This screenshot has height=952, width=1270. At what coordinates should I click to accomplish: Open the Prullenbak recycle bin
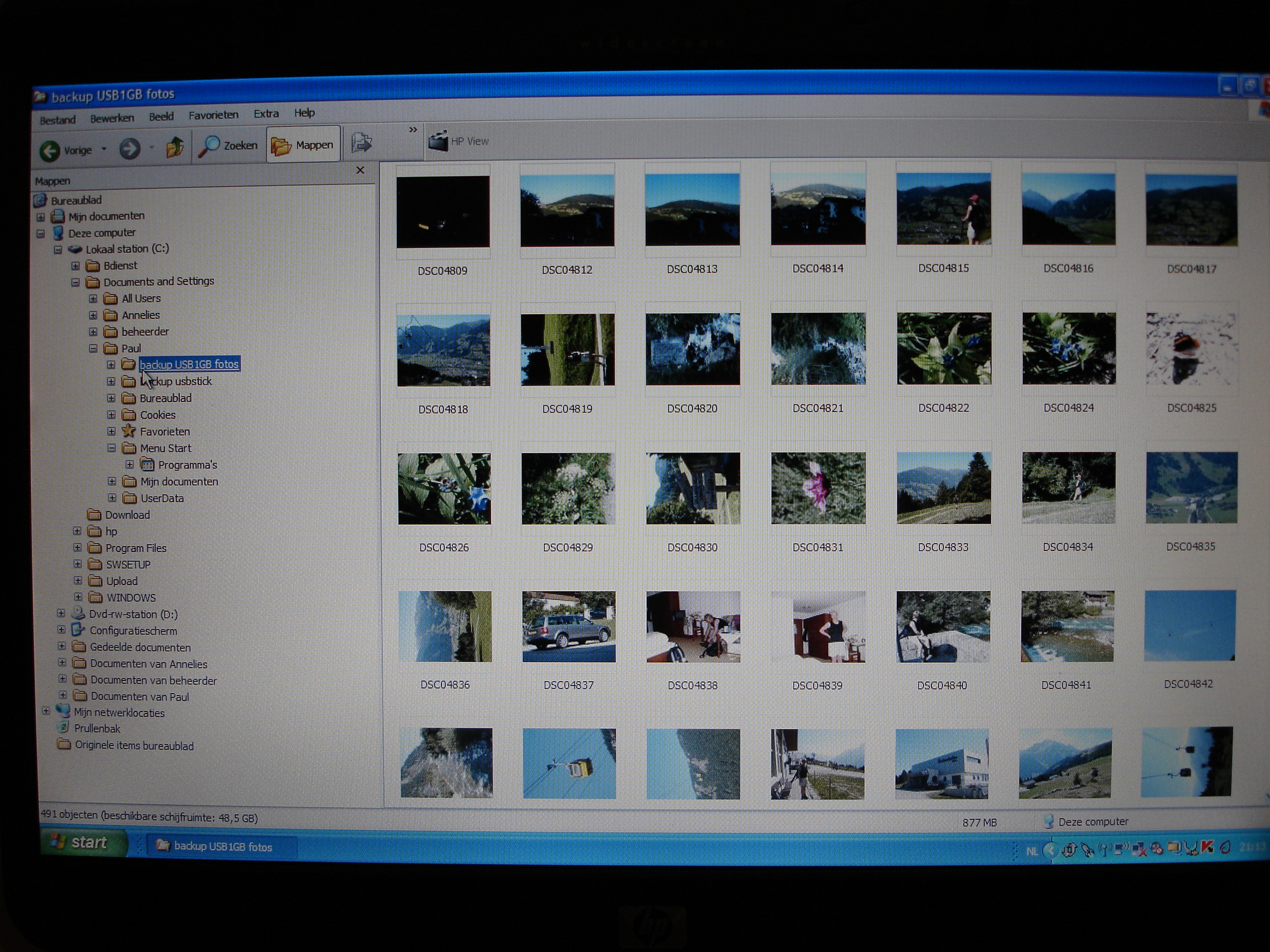[97, 729]
